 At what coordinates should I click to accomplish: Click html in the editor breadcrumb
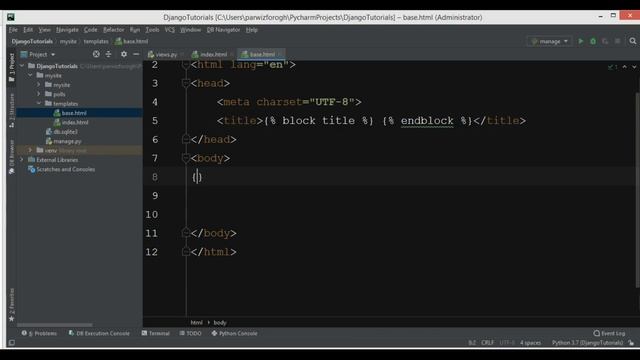[x=196, y=322]
